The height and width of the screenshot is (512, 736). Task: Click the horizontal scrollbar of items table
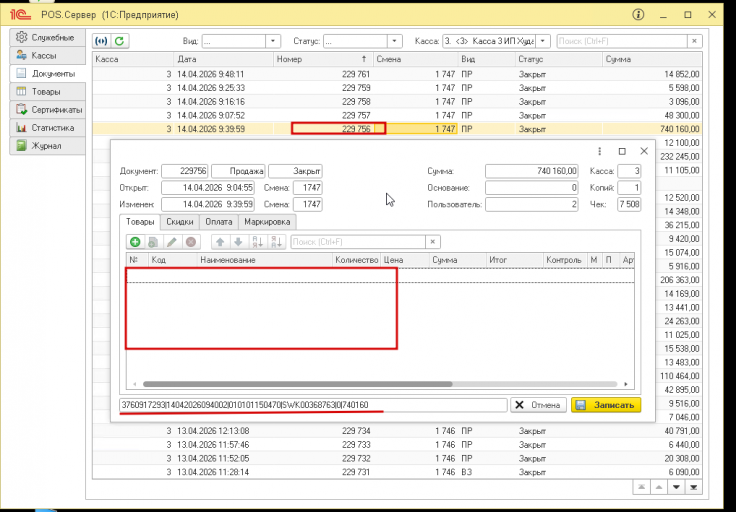[297, 384]
